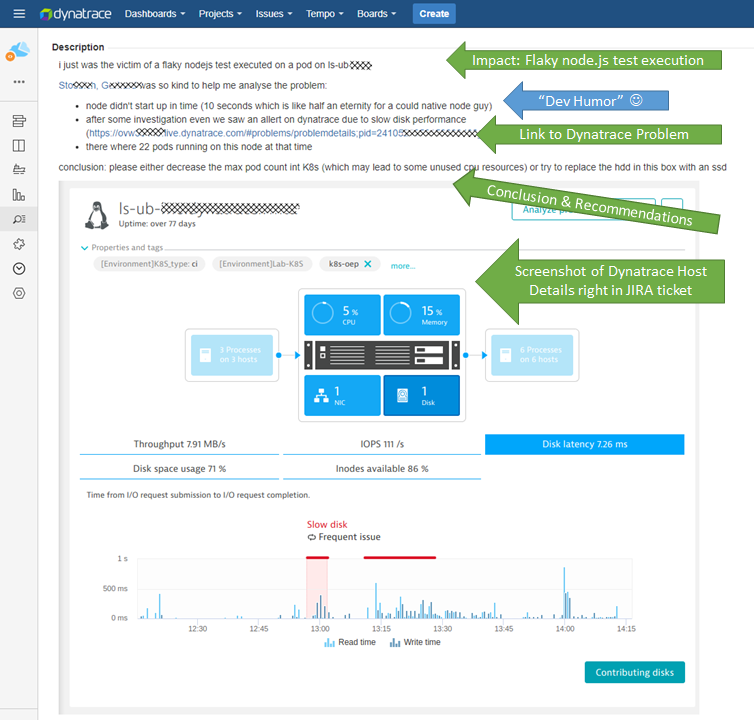Switch to the Disk space usage 71 % tab

pos(179,468)
